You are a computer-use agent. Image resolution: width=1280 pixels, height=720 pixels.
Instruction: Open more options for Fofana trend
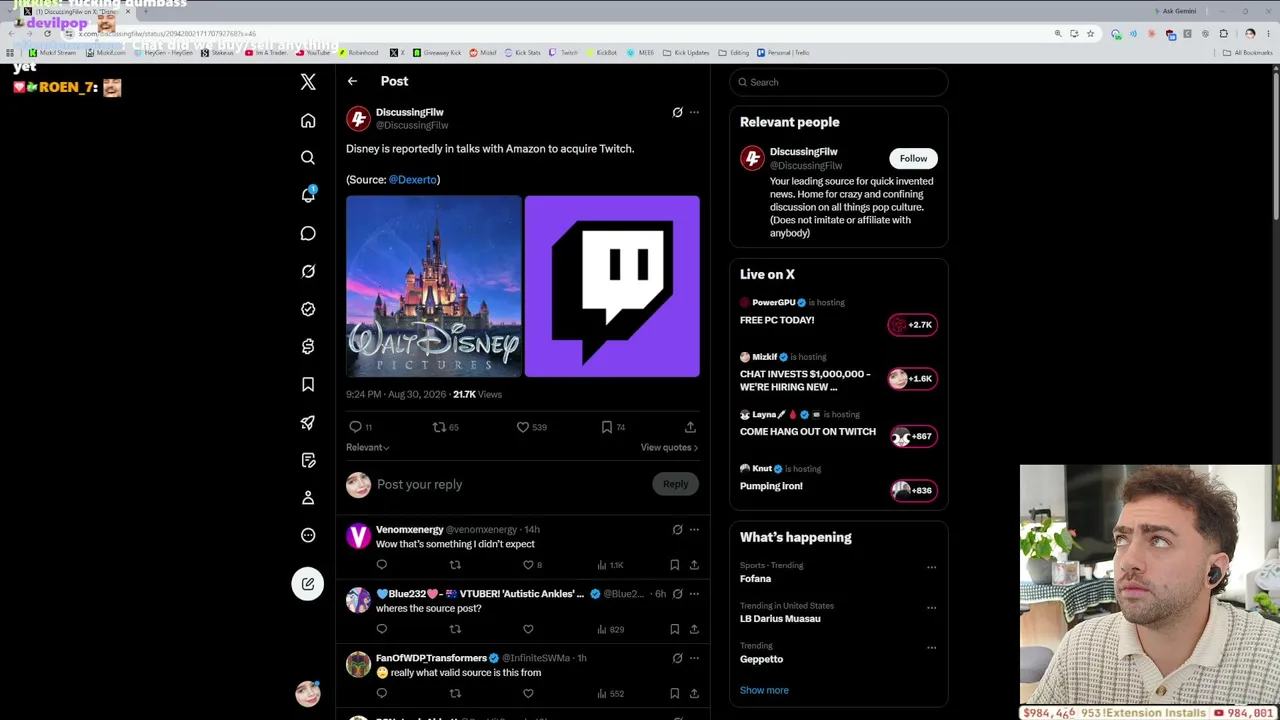(x=931, y=567)
